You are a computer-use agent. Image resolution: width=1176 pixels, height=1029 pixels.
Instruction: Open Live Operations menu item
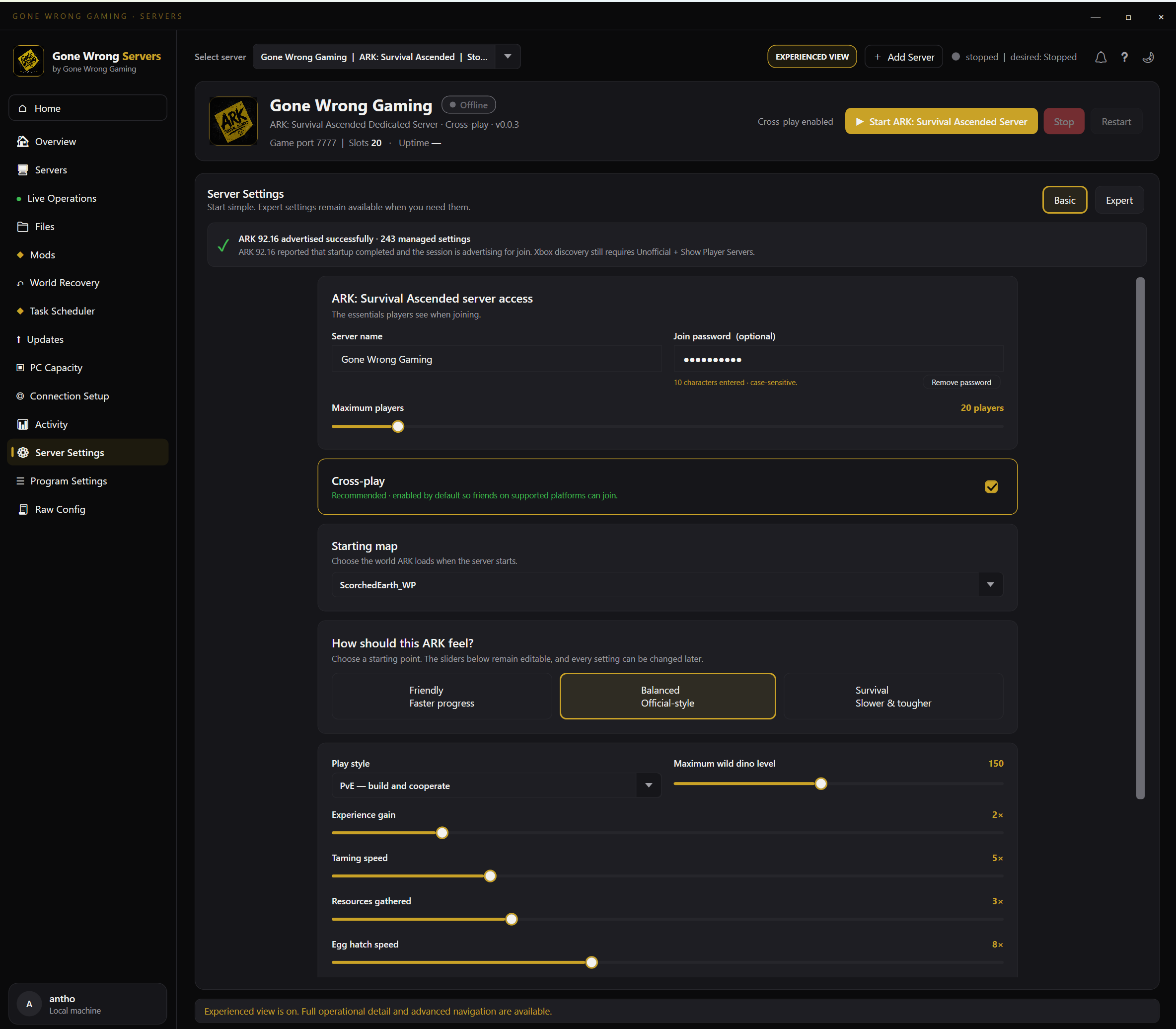coord(88,198)
